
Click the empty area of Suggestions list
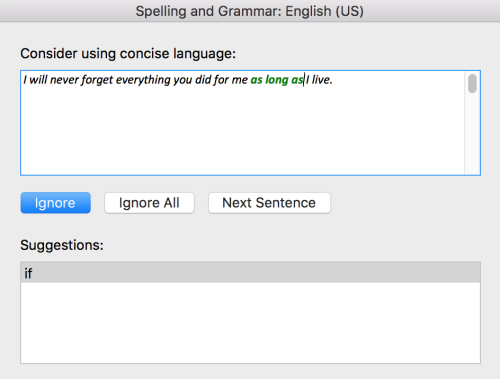coord(250,323)
